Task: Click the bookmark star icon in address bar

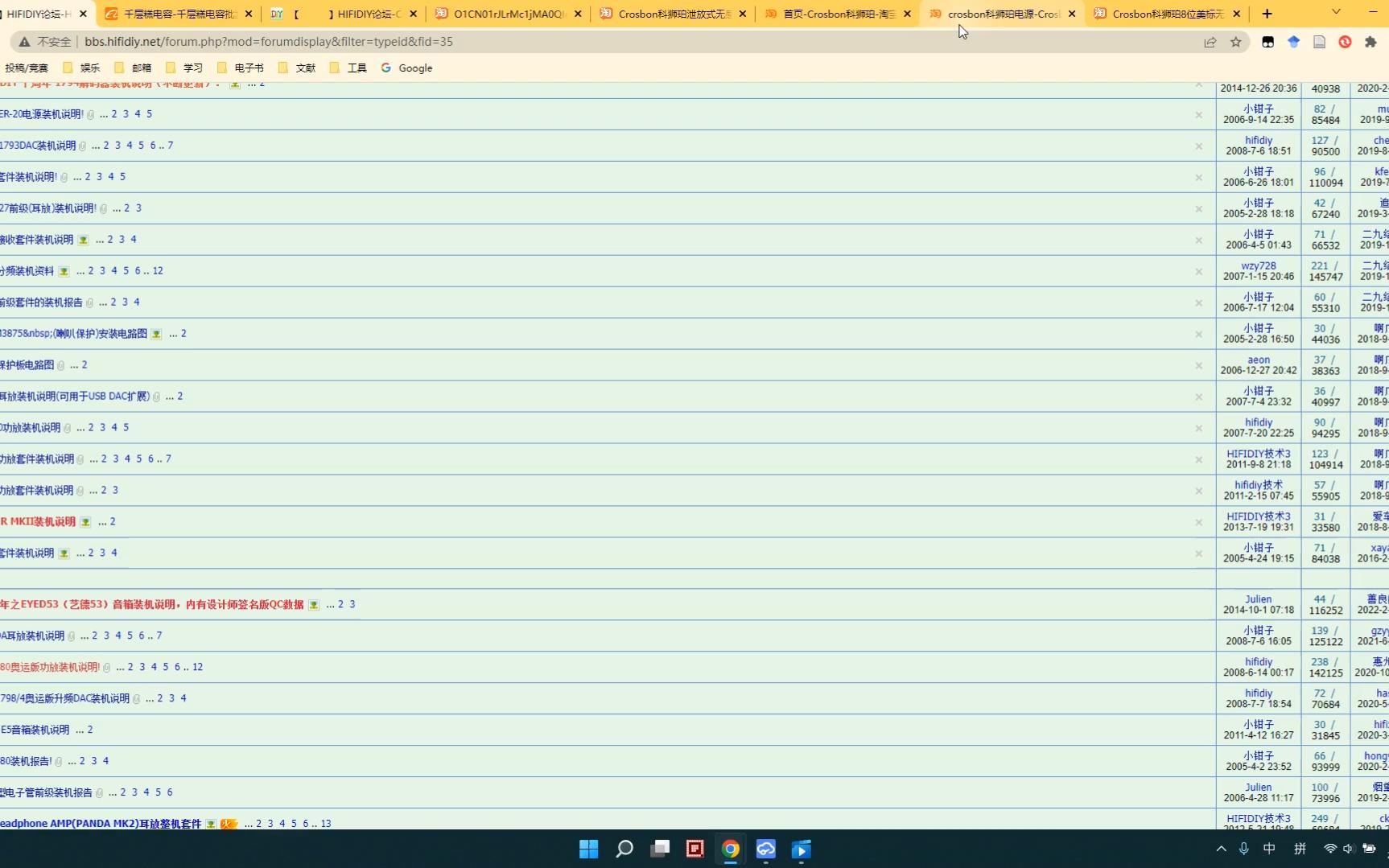Action: [1236, 42]
